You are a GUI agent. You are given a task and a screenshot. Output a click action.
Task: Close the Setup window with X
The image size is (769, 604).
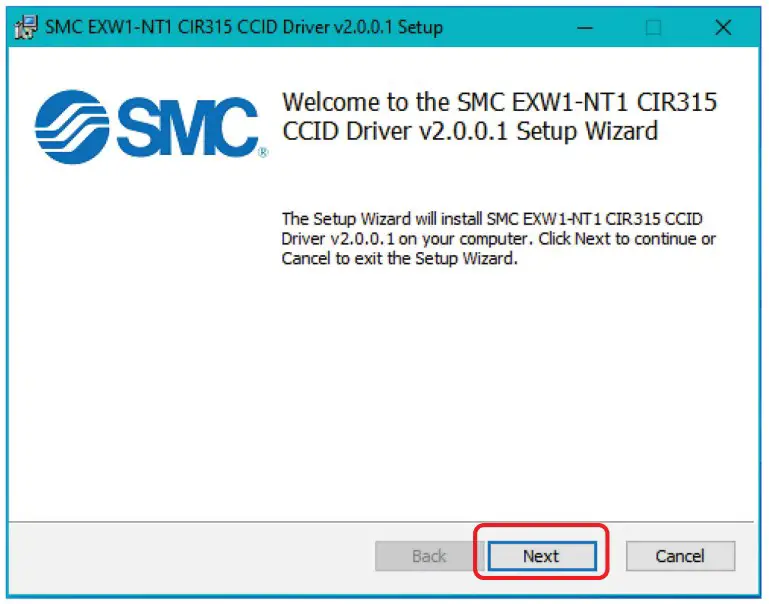point(723,27)
